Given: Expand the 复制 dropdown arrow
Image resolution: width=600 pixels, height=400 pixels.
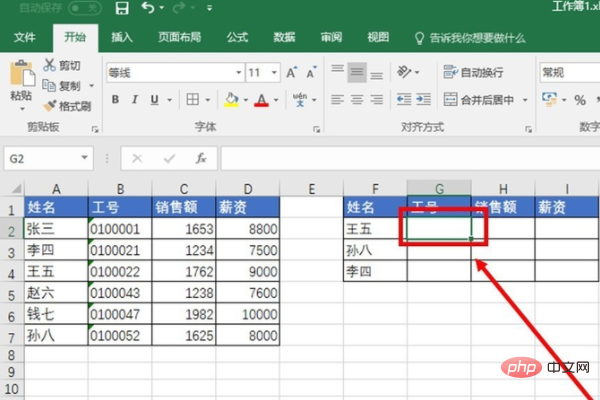Looking at the screenshot, I should pyautogui.click(x=92, y=86).
